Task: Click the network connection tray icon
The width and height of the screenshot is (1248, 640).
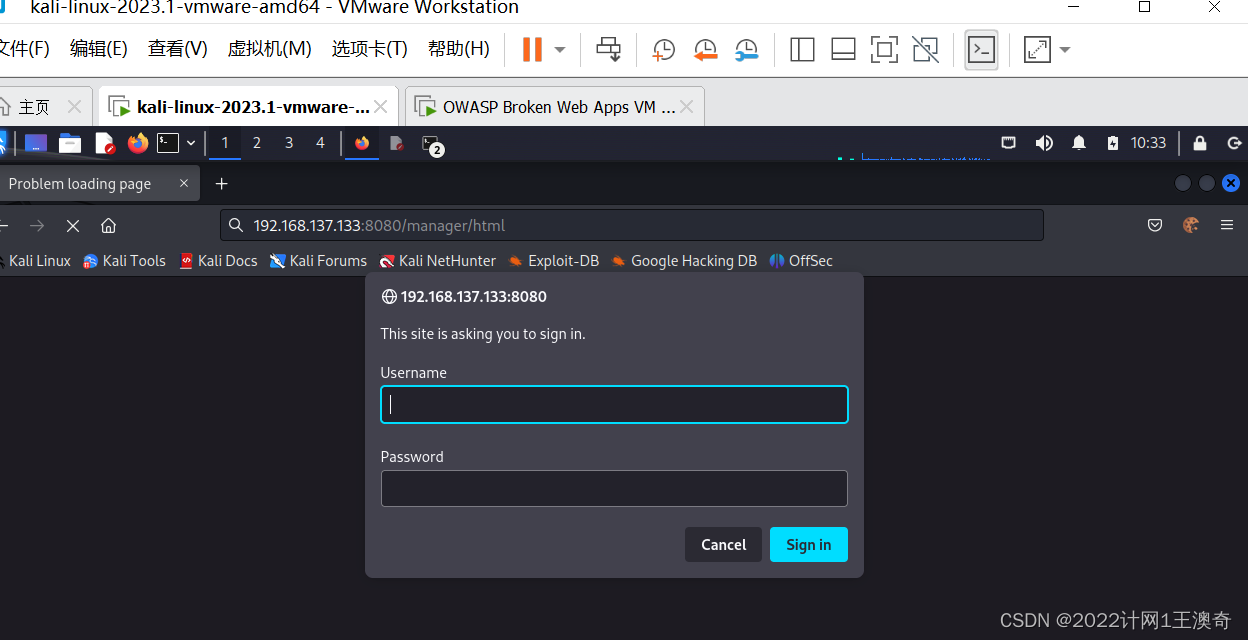Action: [1009, 143]
